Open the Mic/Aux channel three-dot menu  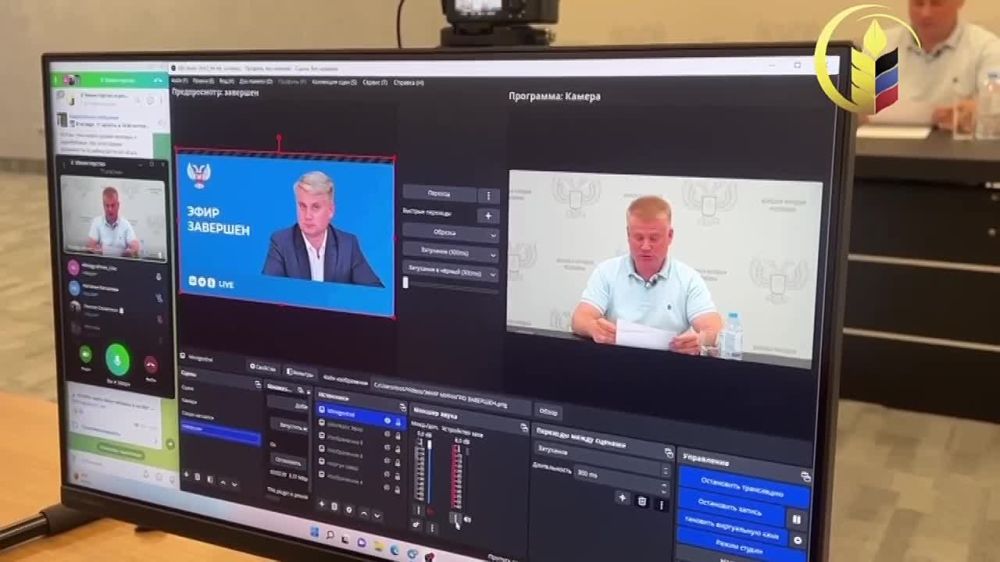(x=418, y=510)
